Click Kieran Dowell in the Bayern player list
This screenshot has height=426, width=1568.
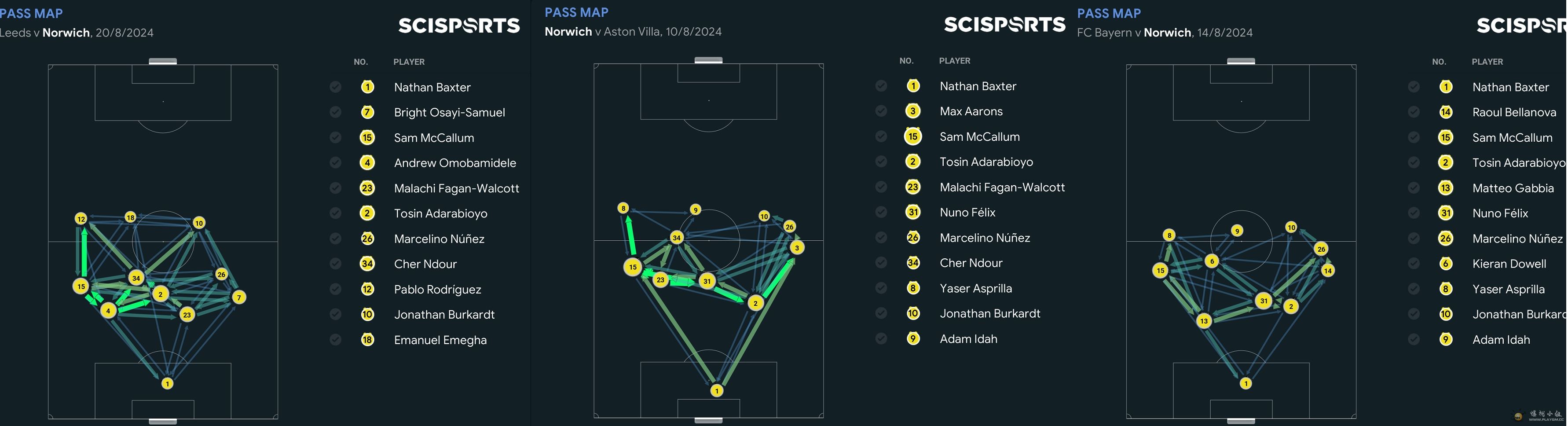click(1509, 264)
